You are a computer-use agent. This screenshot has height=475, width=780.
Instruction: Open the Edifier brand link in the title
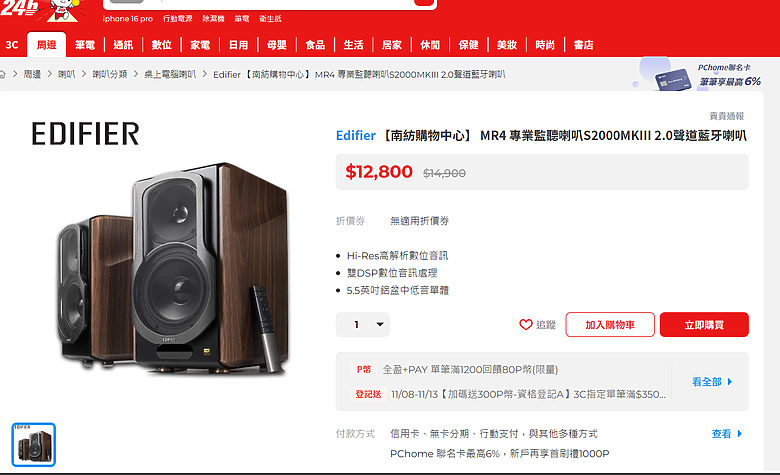pos(356,135)
